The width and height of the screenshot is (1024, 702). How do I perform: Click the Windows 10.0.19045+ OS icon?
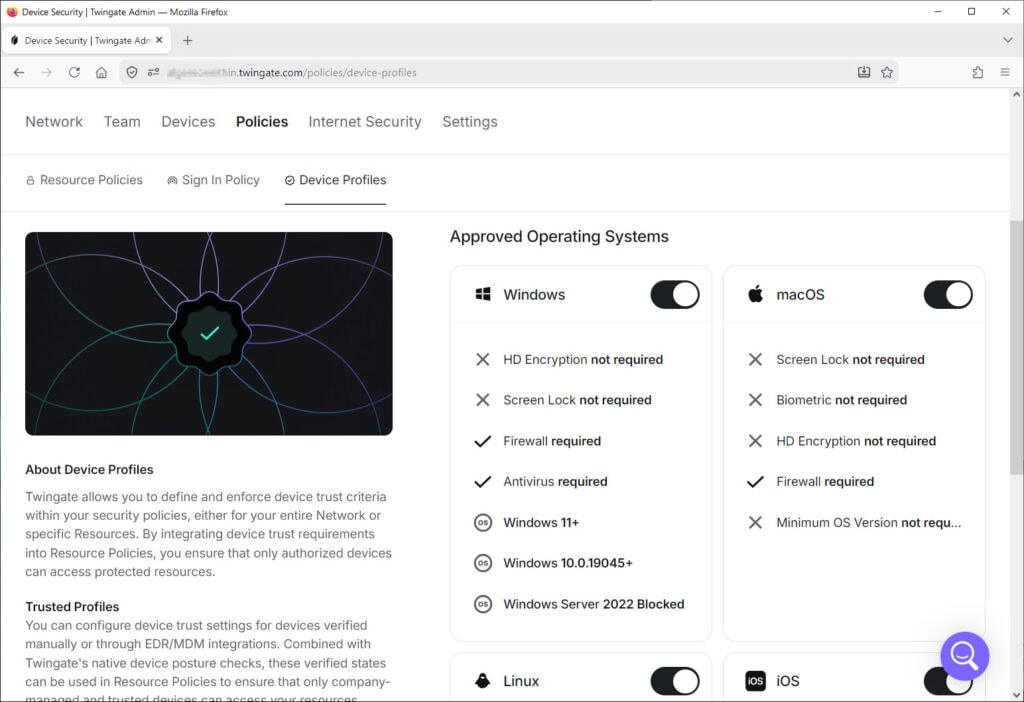click(483, 563)
